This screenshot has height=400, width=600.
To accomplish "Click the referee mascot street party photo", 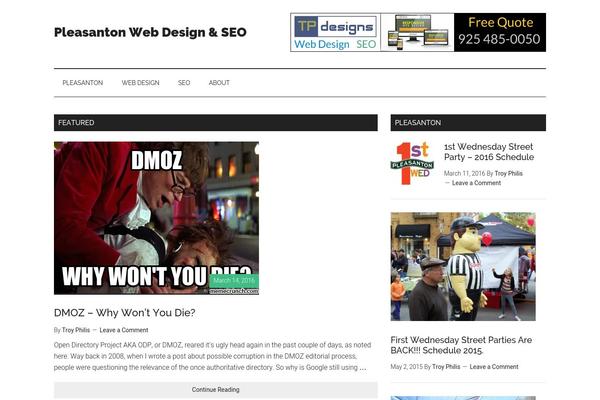I will point(463,267).
